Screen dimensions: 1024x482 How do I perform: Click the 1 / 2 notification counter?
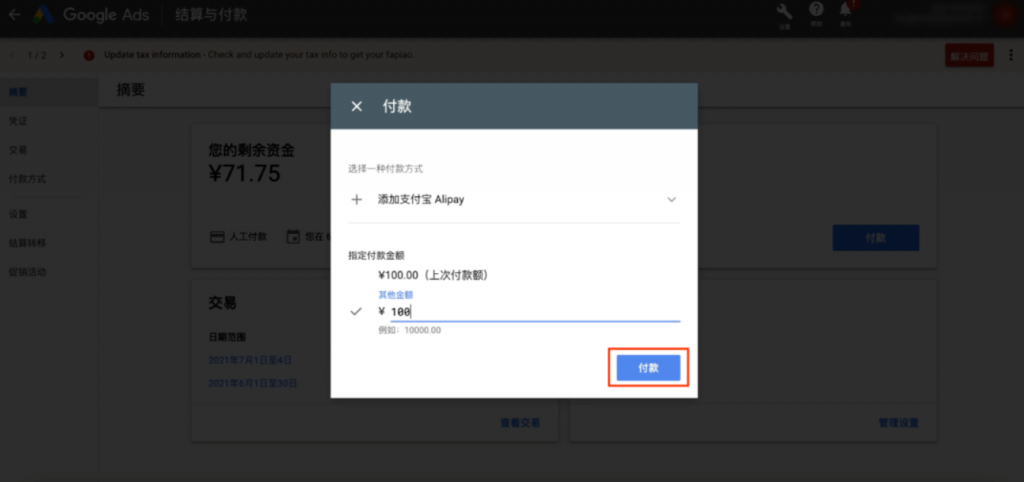tap(37, 55)
